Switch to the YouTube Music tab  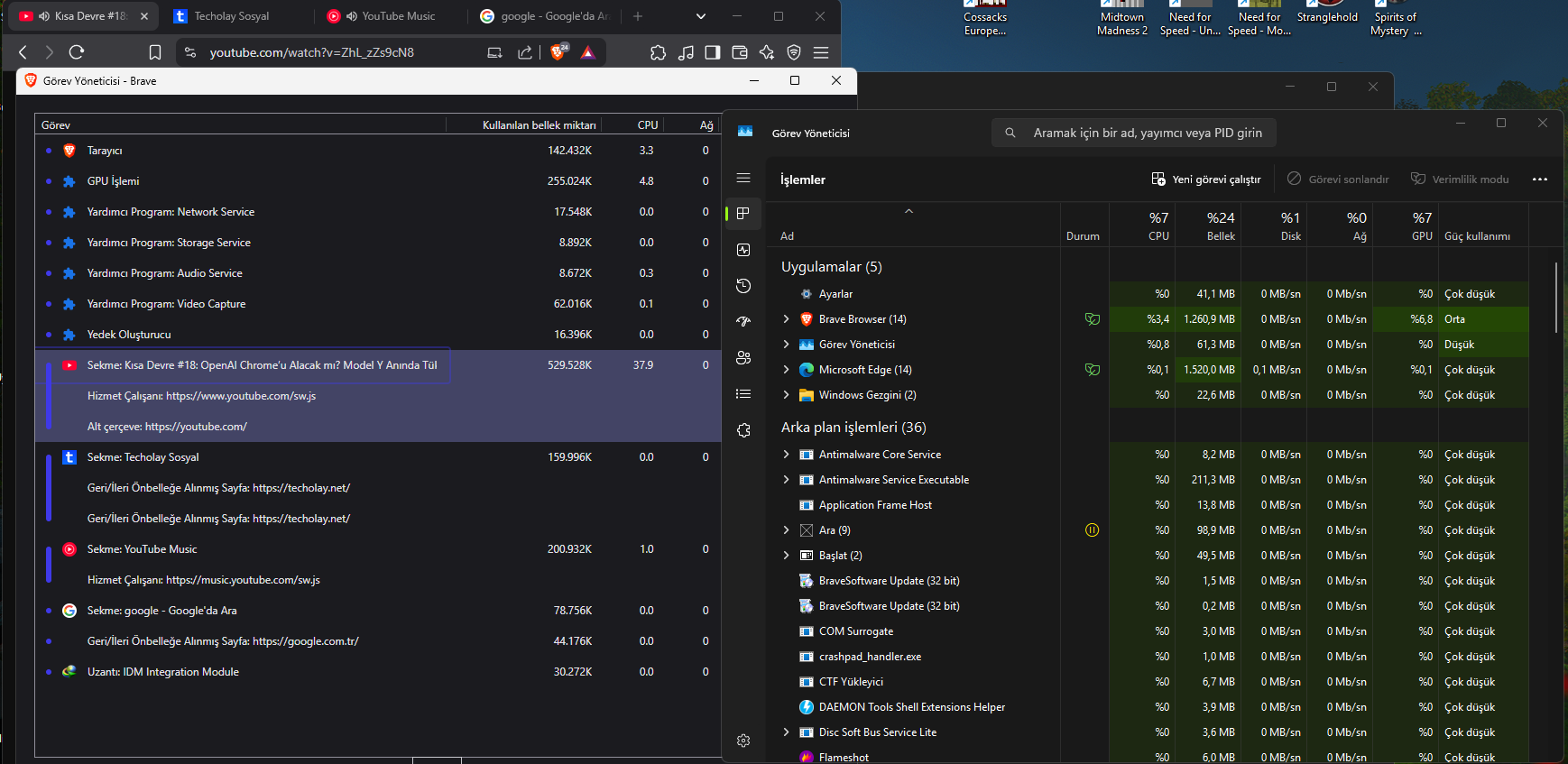[x=392, y=16]
